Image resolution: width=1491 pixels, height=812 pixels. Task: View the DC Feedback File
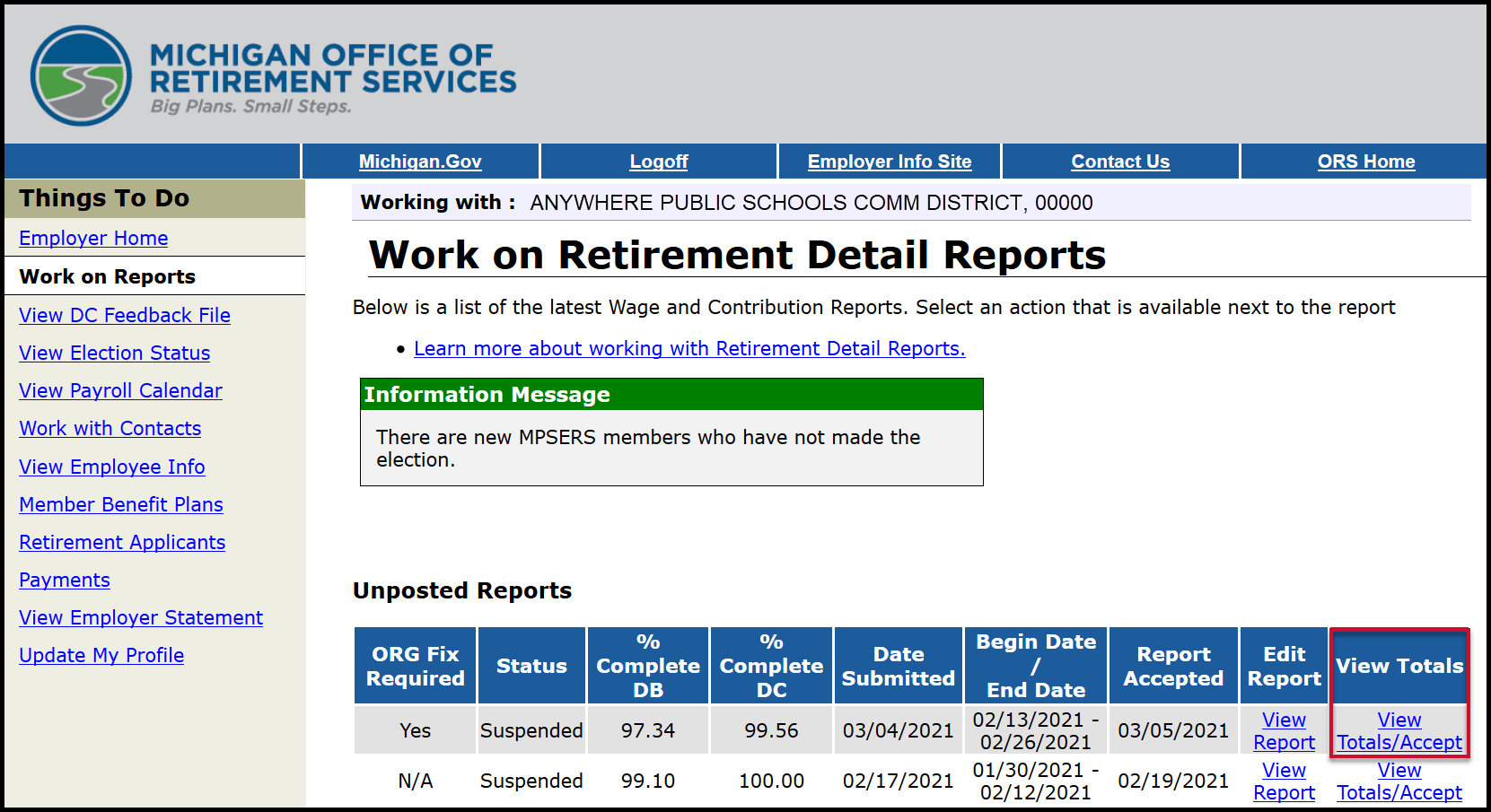(124, 315)
